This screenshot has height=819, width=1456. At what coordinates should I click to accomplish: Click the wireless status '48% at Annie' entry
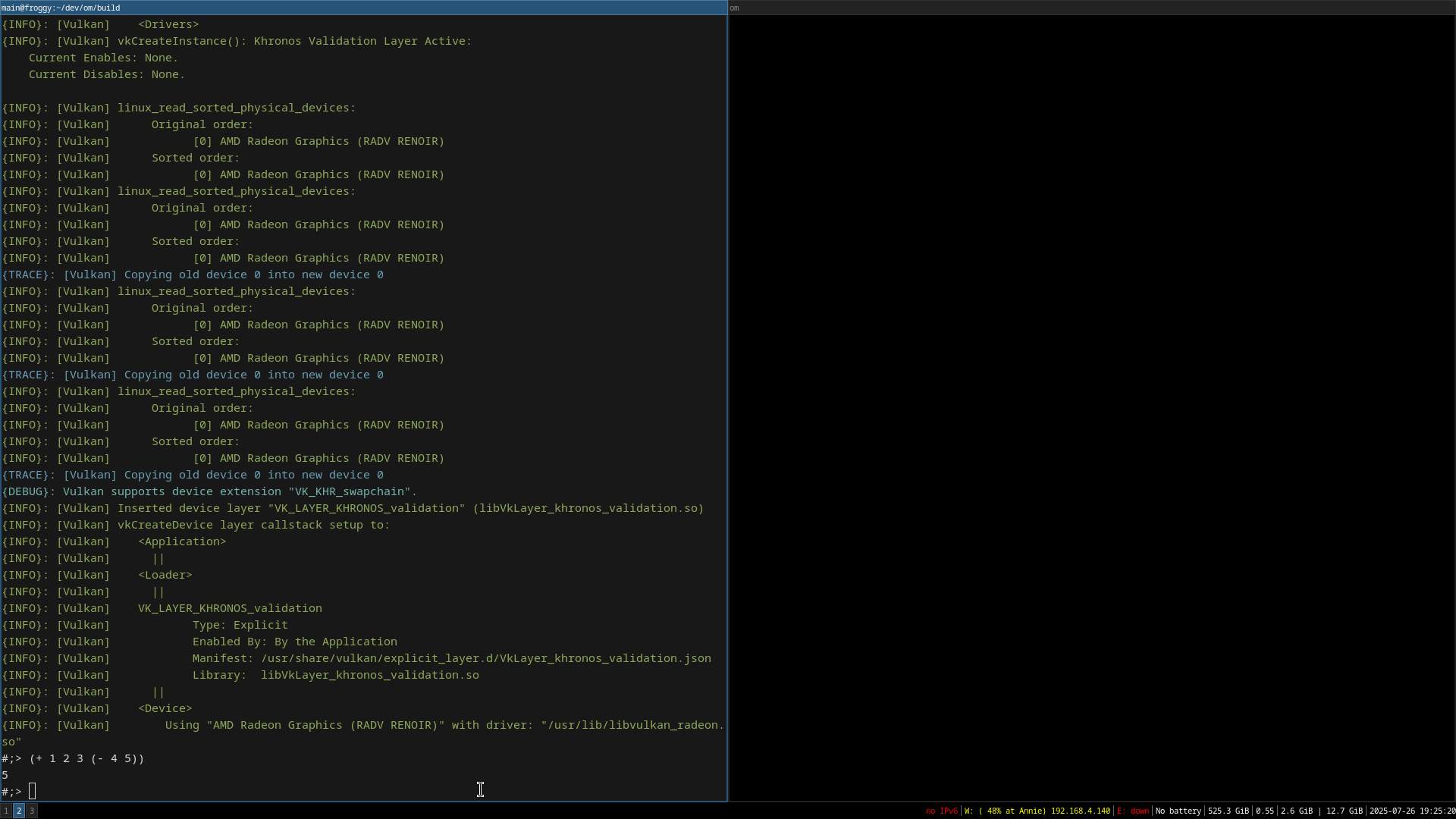1037,811
